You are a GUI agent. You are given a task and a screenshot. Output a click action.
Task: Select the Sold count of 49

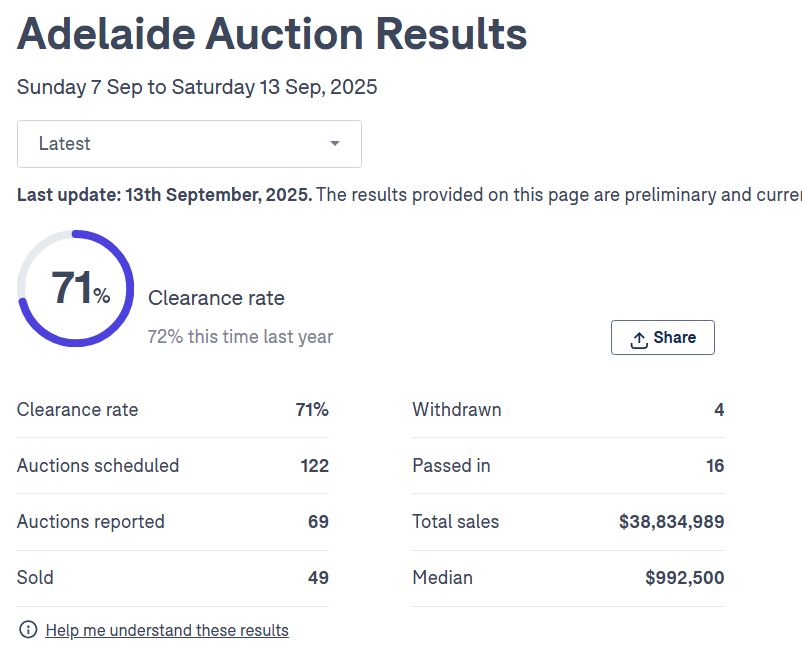tap(318, 578)
